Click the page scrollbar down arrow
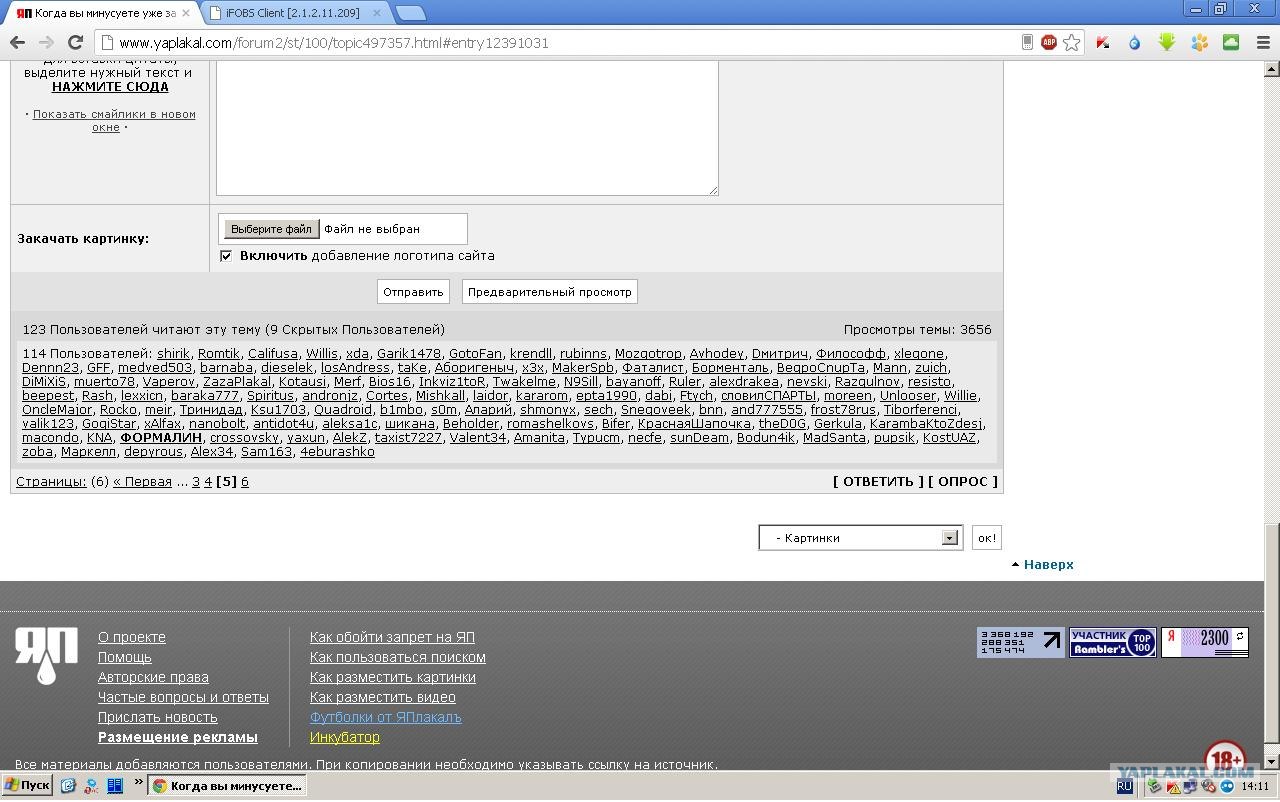 1272,761
